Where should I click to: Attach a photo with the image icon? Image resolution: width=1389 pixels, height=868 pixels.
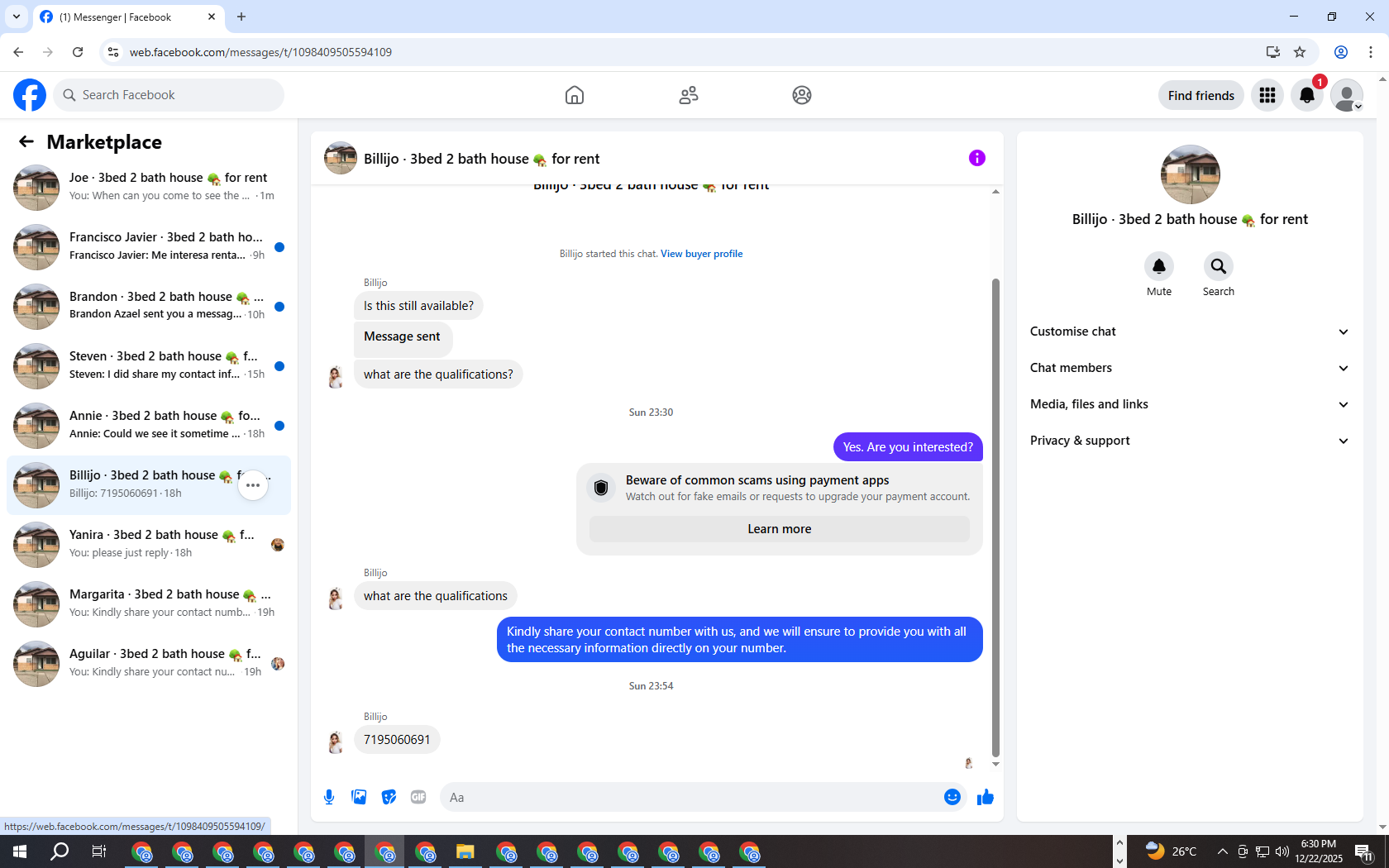[x=359, y=797]
